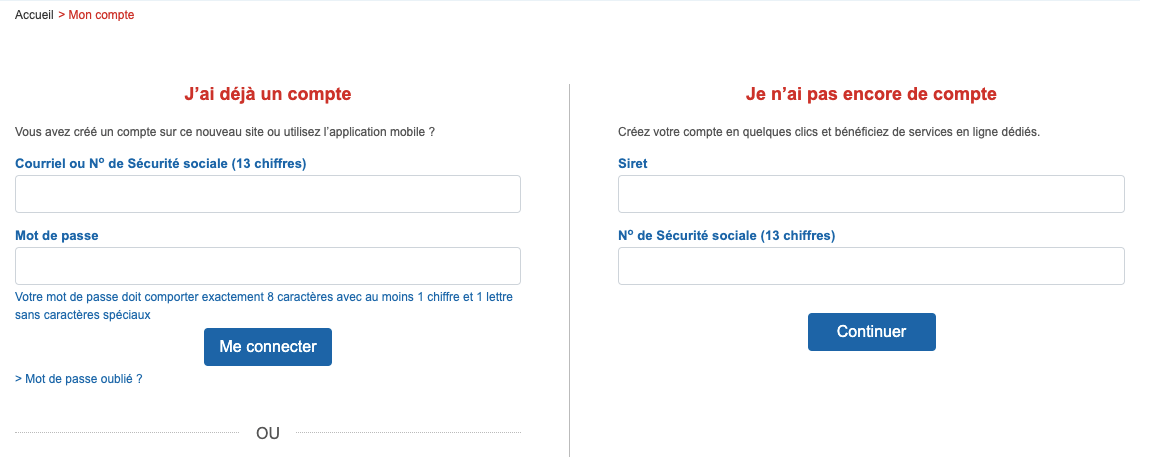This screenshot has width=1152, height=457.
Task: Click the N° de Sécurité sociale label under Siret
Action: point(727,236)
